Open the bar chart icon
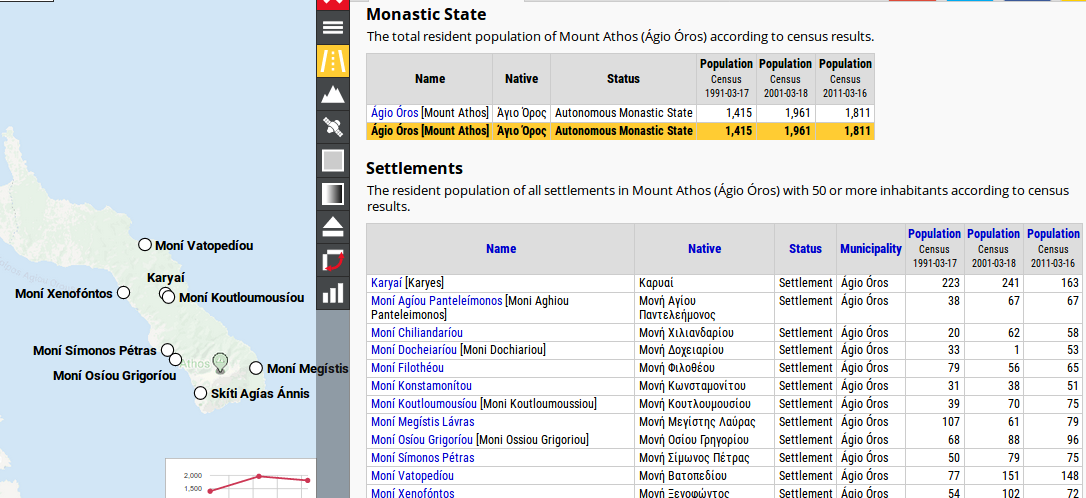The image size is (1086, 498). [x=333, y=293]
